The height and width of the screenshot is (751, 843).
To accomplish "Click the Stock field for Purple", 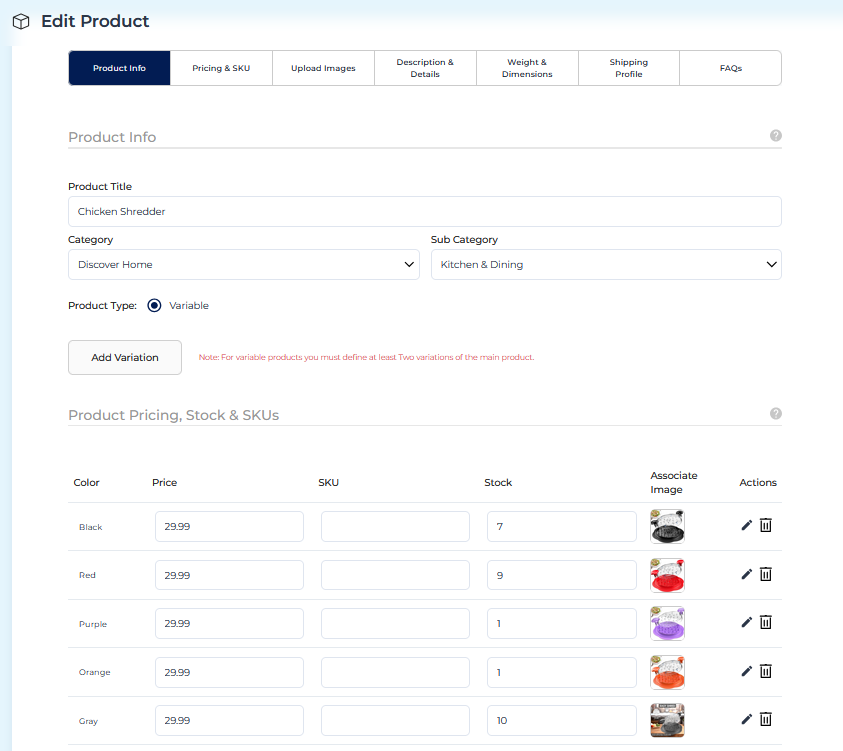I will pyautogui.click(x=562, y=624).
